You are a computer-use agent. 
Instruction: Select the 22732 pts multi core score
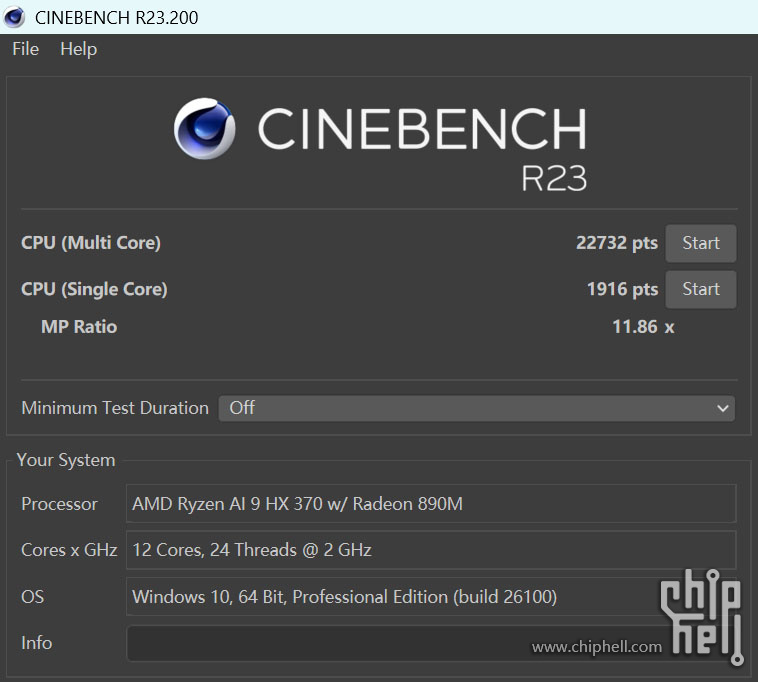[x=617, y=243]
